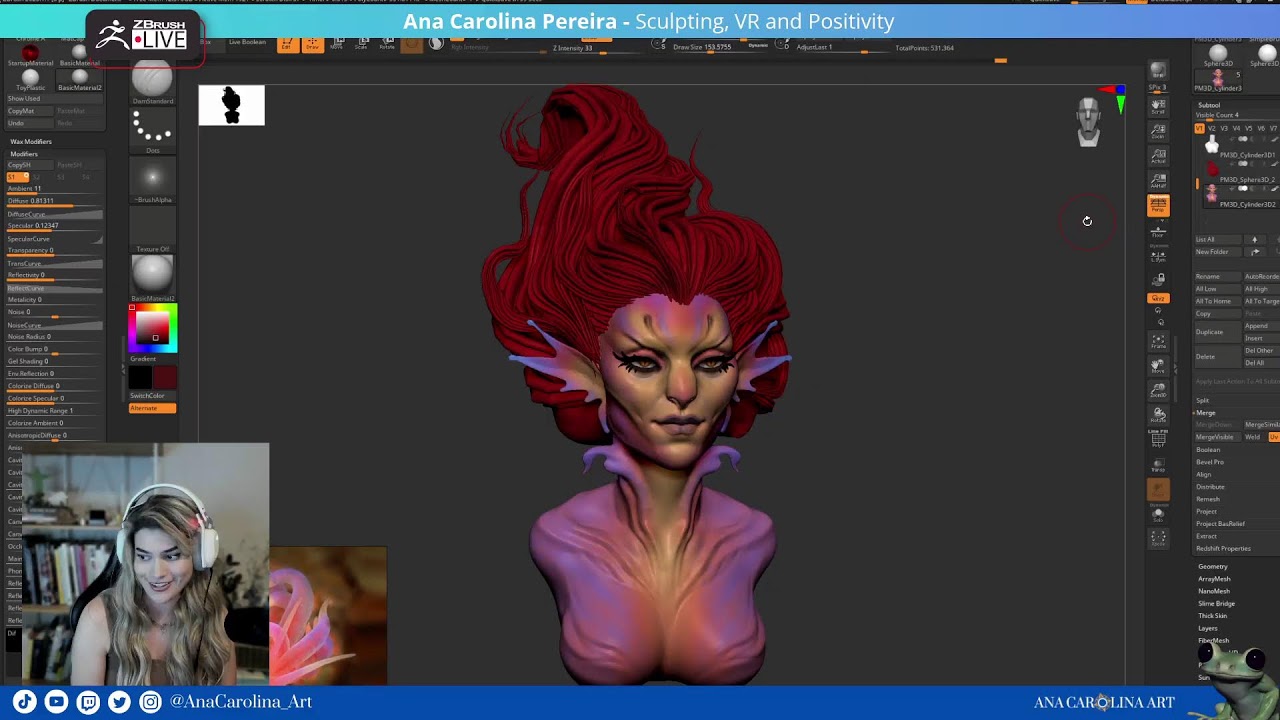
Task: Select the dark red main color swatch
Action: pyautogui.click(x=165, y=377)
